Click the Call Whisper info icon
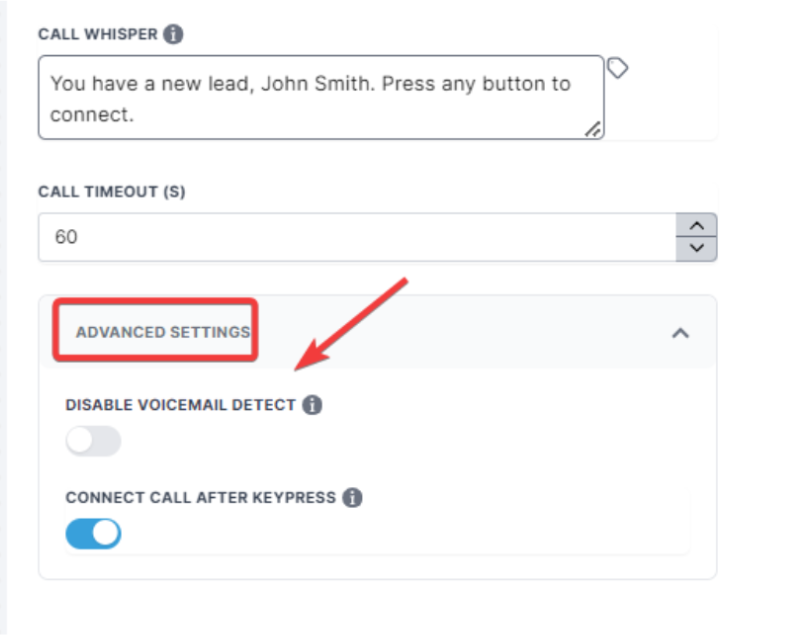This screenshot has width=794, height=644. [x=173, y=34]
